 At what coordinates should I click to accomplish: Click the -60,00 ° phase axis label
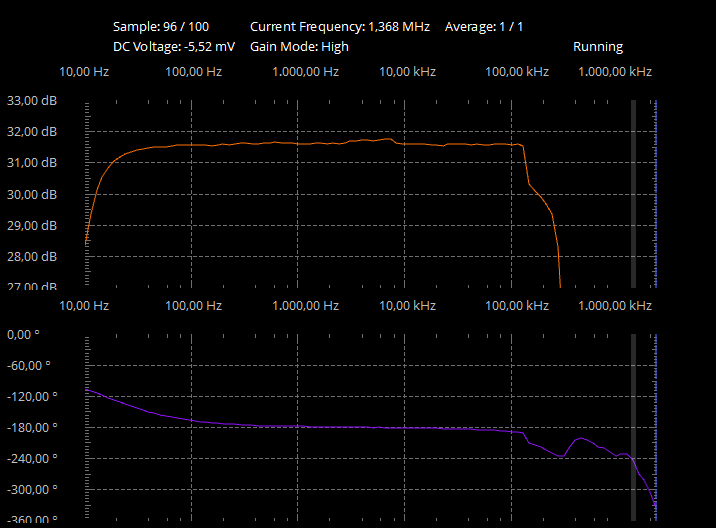28,365
